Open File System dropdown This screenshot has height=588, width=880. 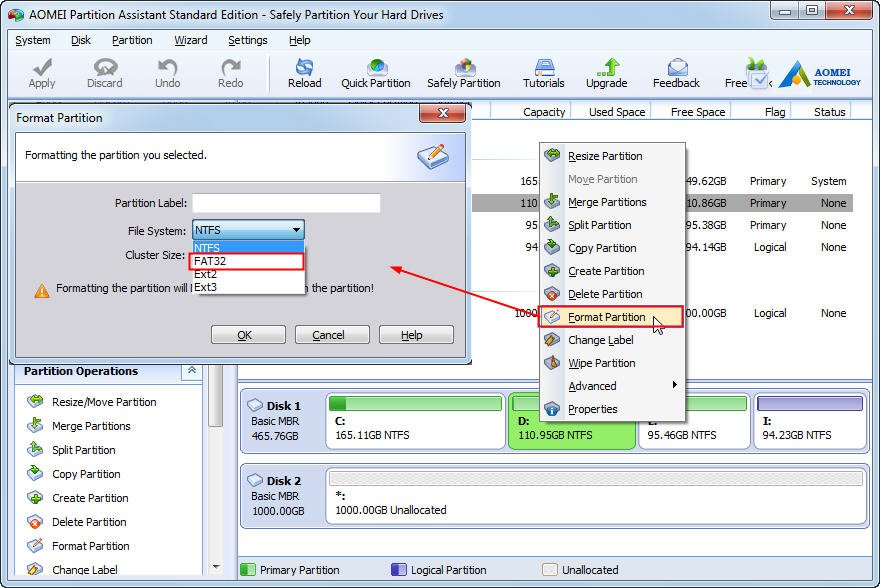[248, 230]
